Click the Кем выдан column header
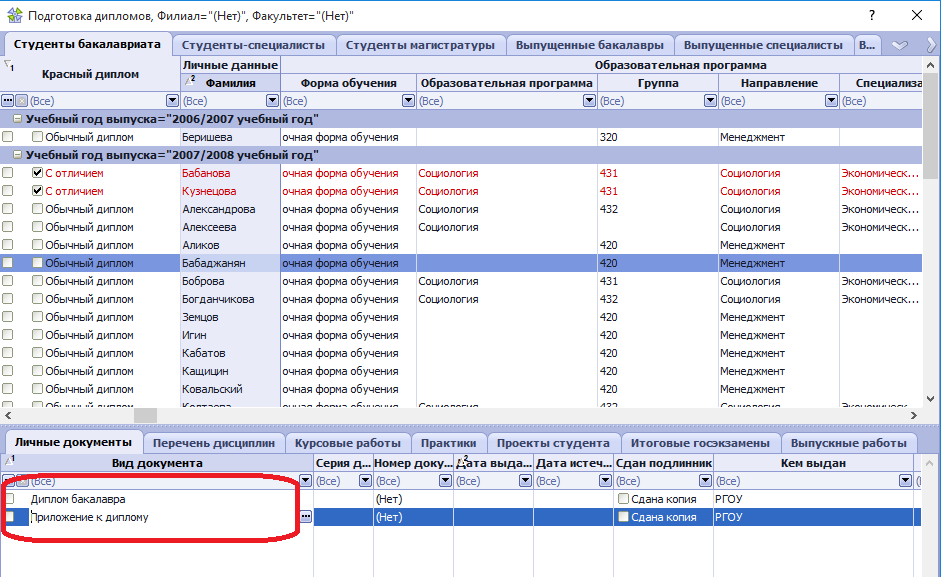The height and width of the screenshot is (577, 941). 814,463
